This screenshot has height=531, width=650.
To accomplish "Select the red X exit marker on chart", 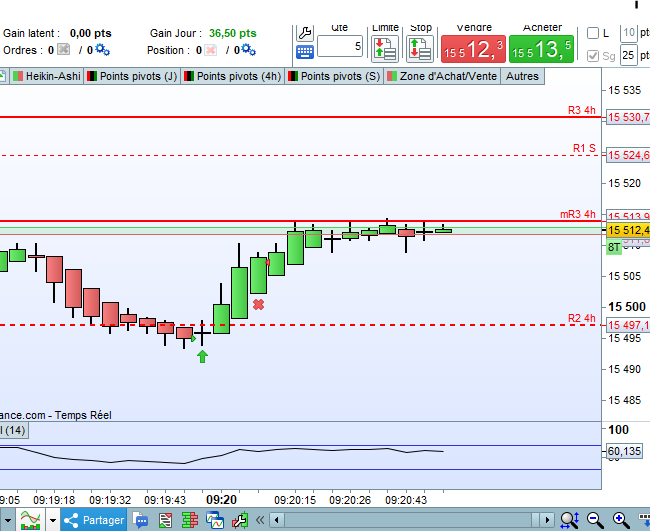I will (x=258, y=305).
